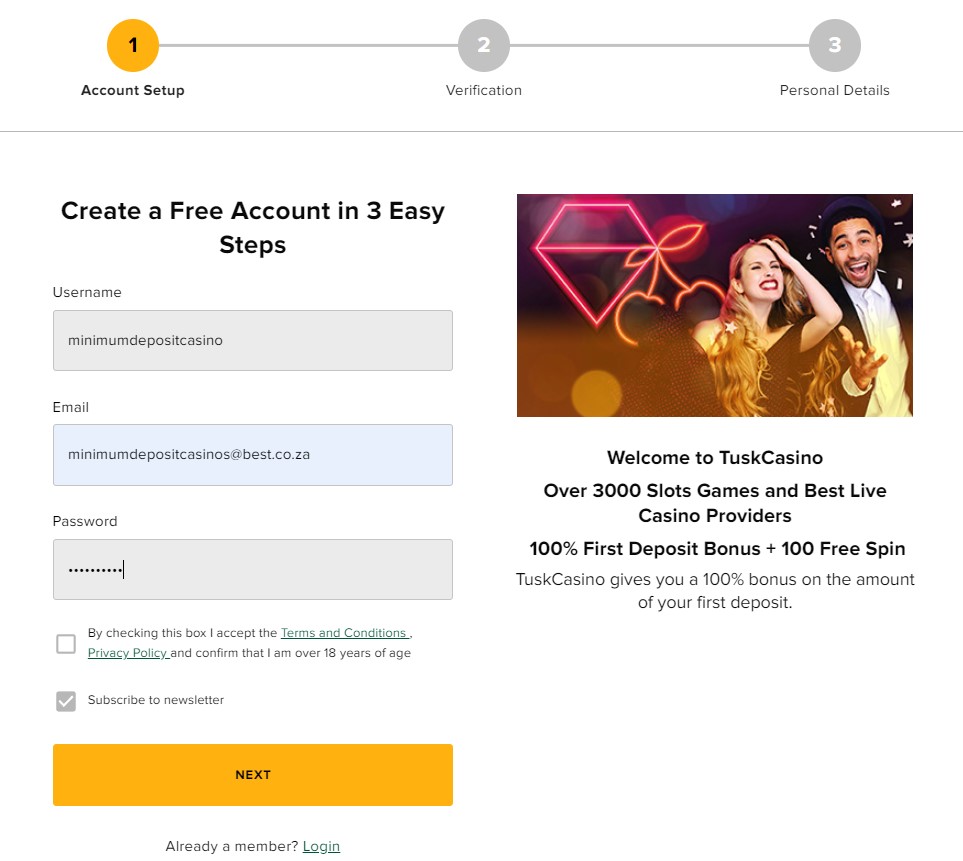Click the step 1 circle icon
963x861 pixels.
coord(133,45)
